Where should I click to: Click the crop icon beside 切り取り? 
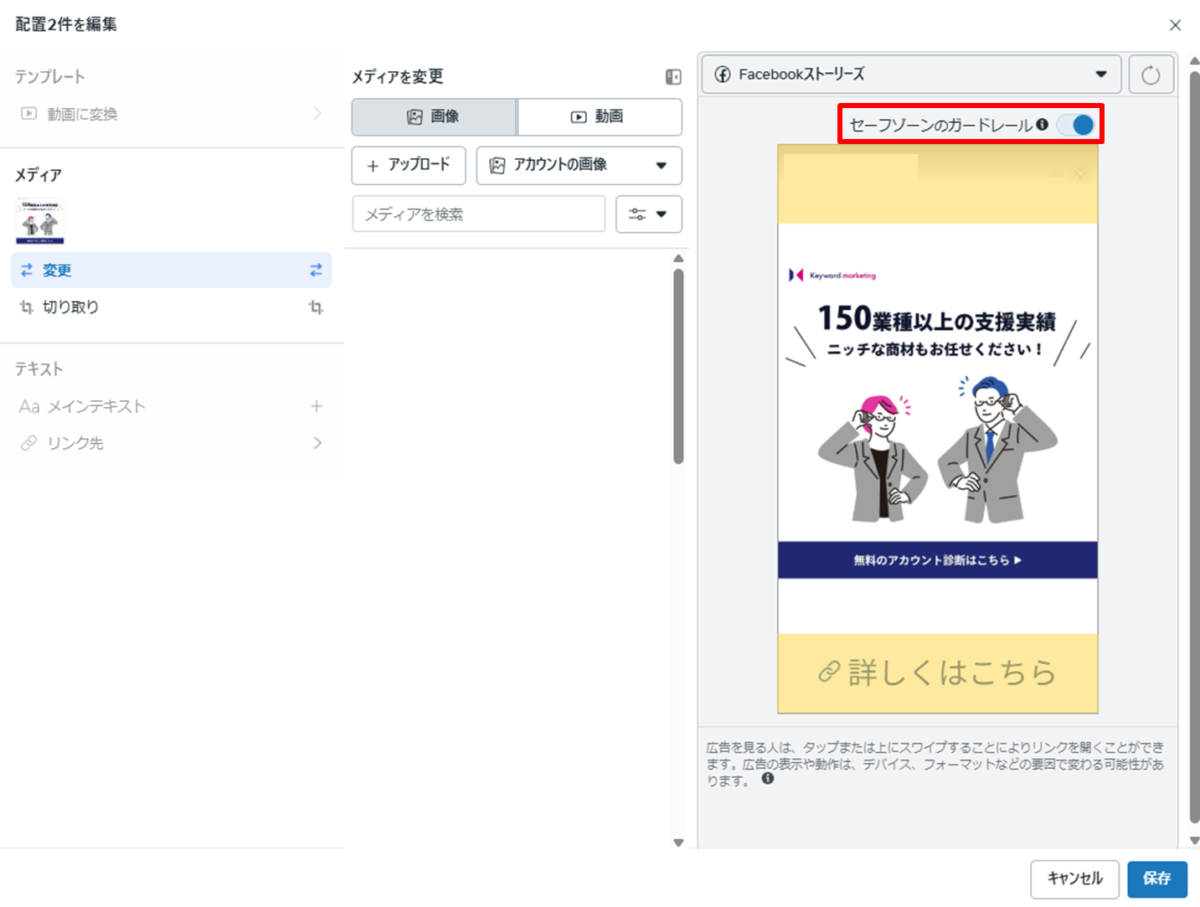coord(316,308)
